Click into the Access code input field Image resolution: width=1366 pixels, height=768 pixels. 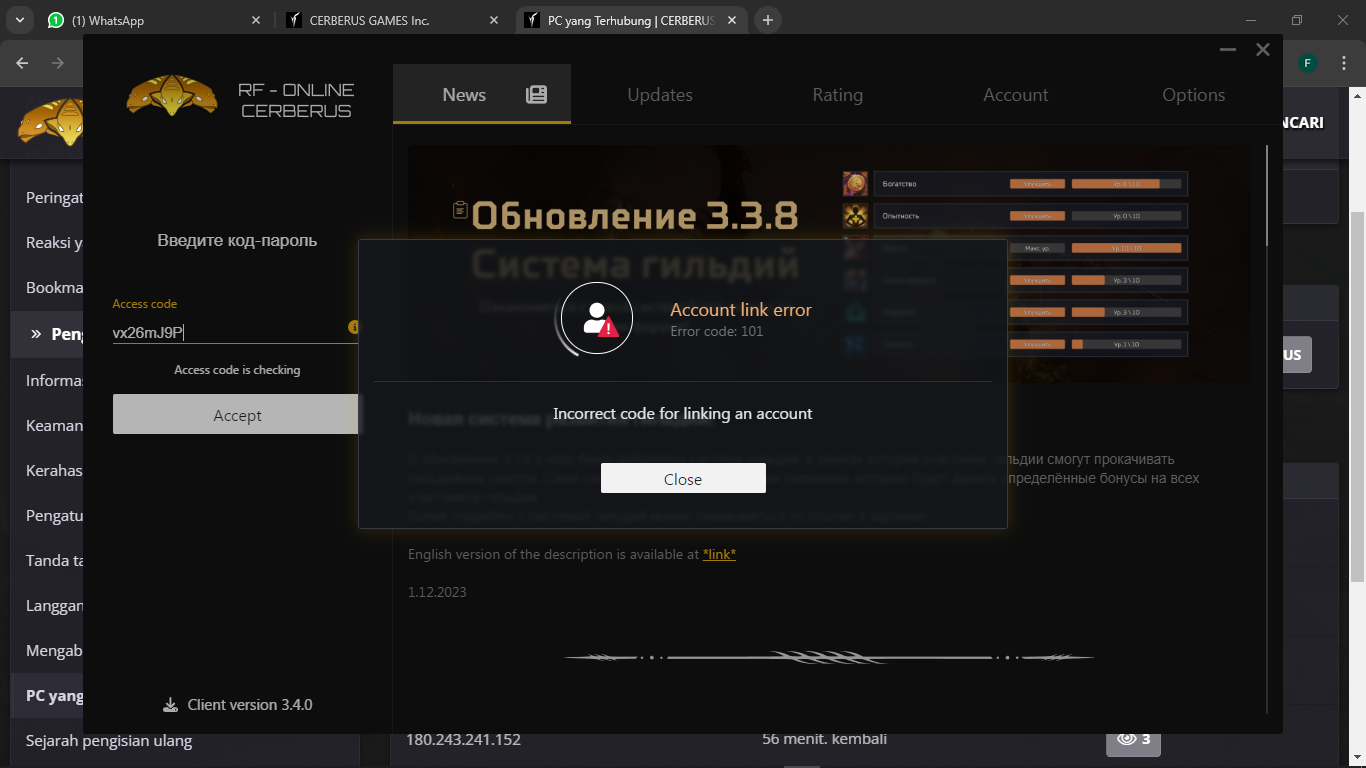tap(225, 333)
